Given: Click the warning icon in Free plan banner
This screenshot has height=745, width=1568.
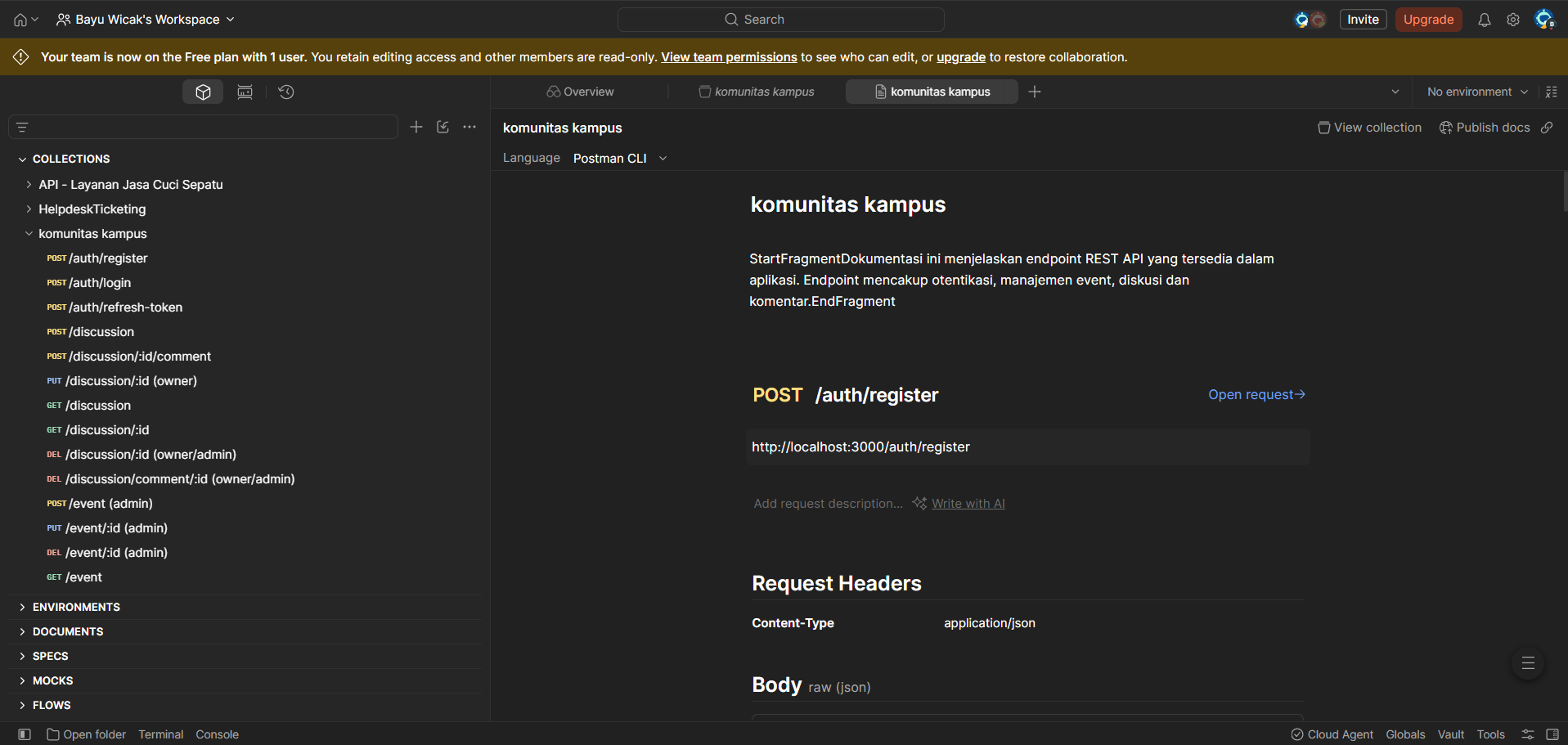Looking at the screenshot, I should (x=21, y=56).
